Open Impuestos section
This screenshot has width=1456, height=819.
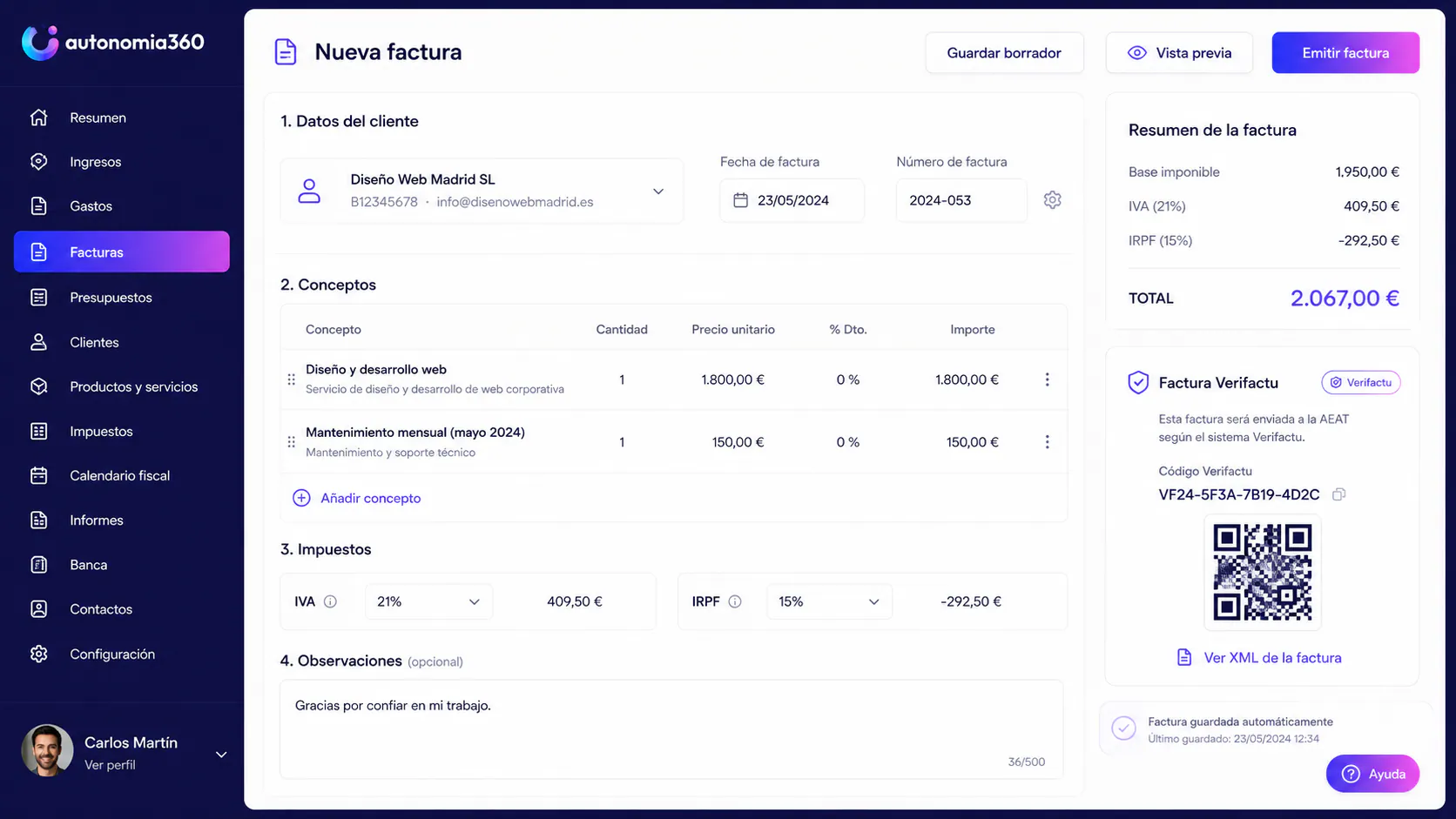tap(122, 432)
